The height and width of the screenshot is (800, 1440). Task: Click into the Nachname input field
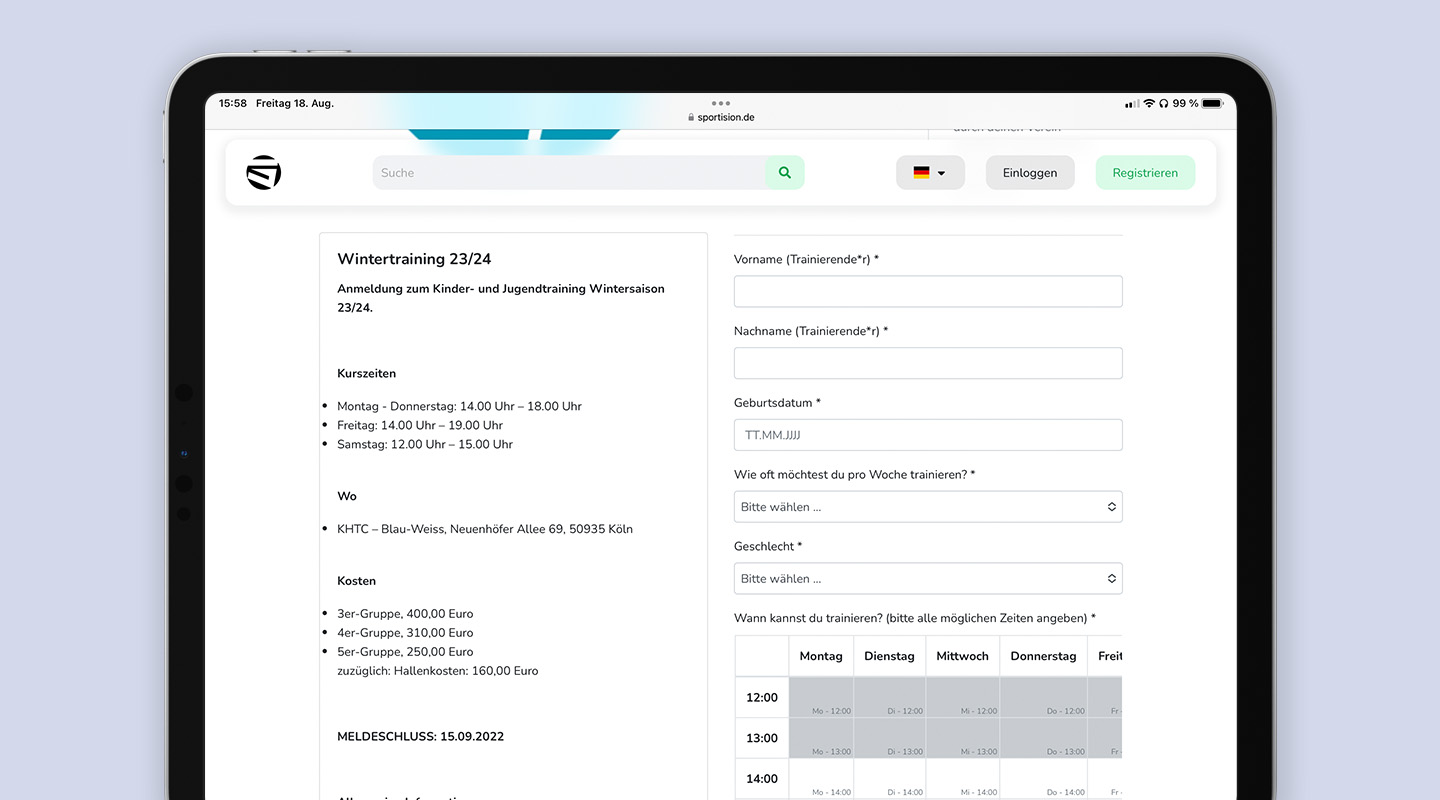click(928, 363)
